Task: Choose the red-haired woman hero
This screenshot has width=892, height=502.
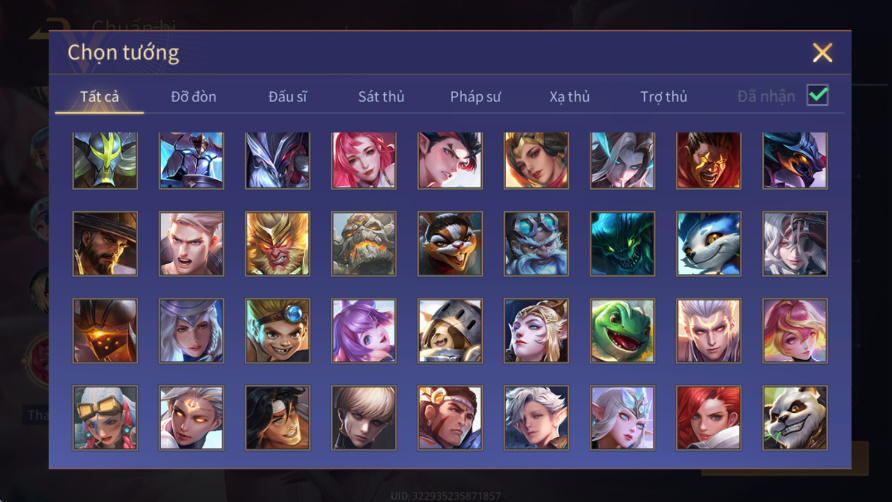Action: click(x=708, y=418)
